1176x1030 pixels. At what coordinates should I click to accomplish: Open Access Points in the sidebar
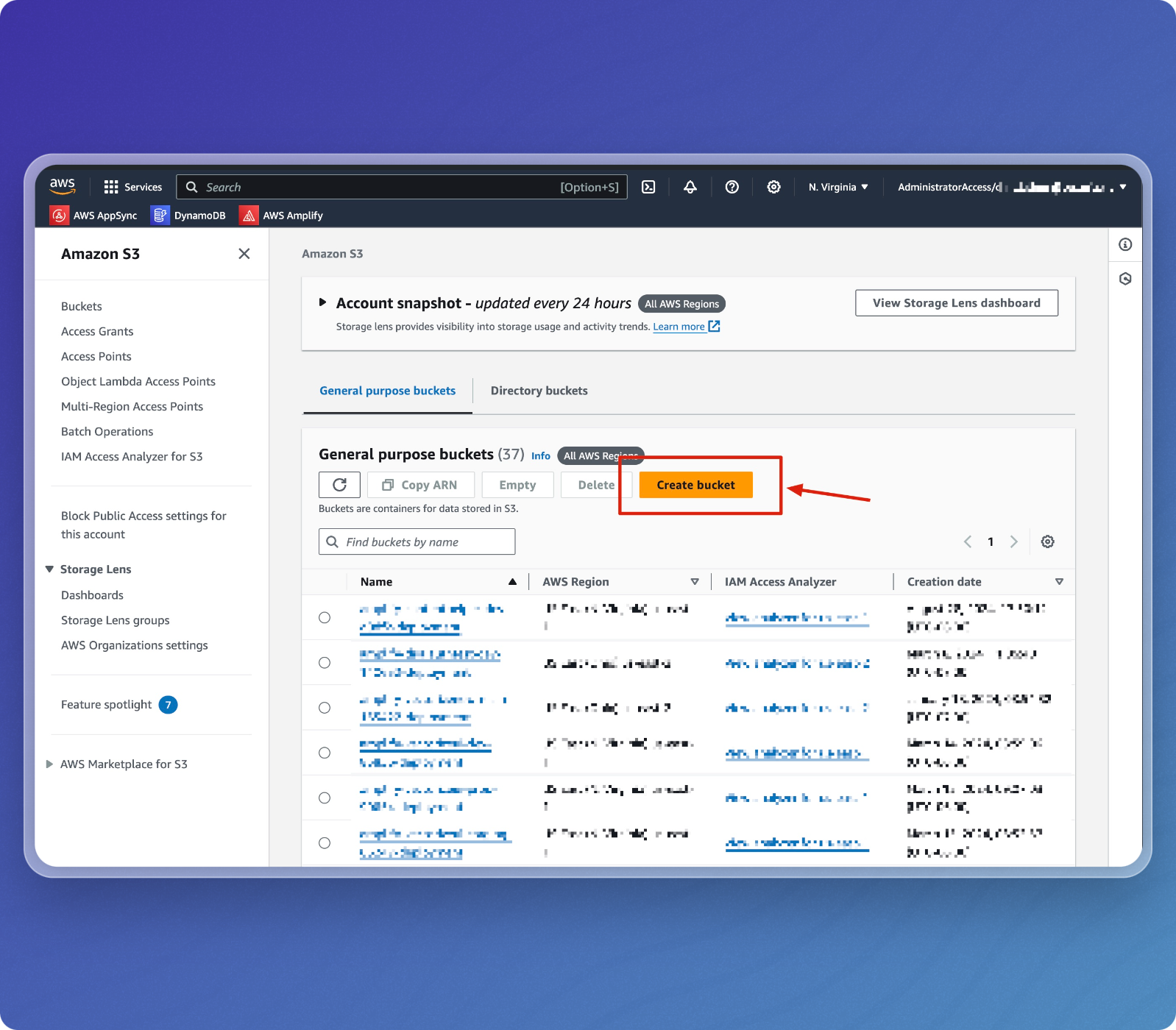click(x=96, y=357)
